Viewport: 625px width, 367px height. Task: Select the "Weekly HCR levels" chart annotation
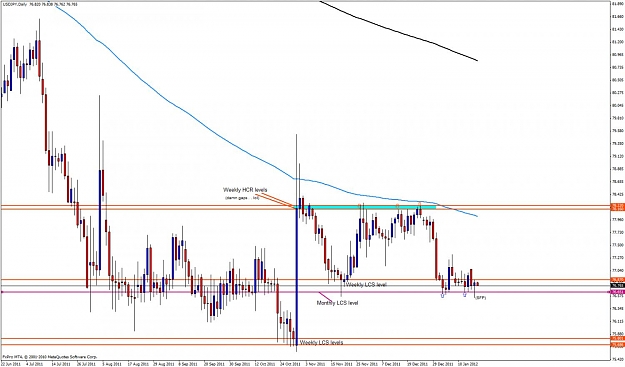click(x=245, y=190)
